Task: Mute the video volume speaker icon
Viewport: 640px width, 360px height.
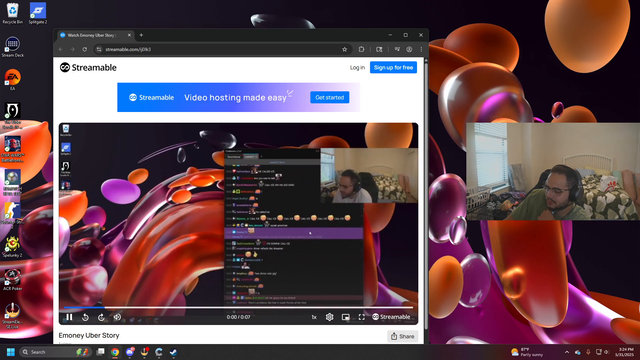Action: coord(117,317)
